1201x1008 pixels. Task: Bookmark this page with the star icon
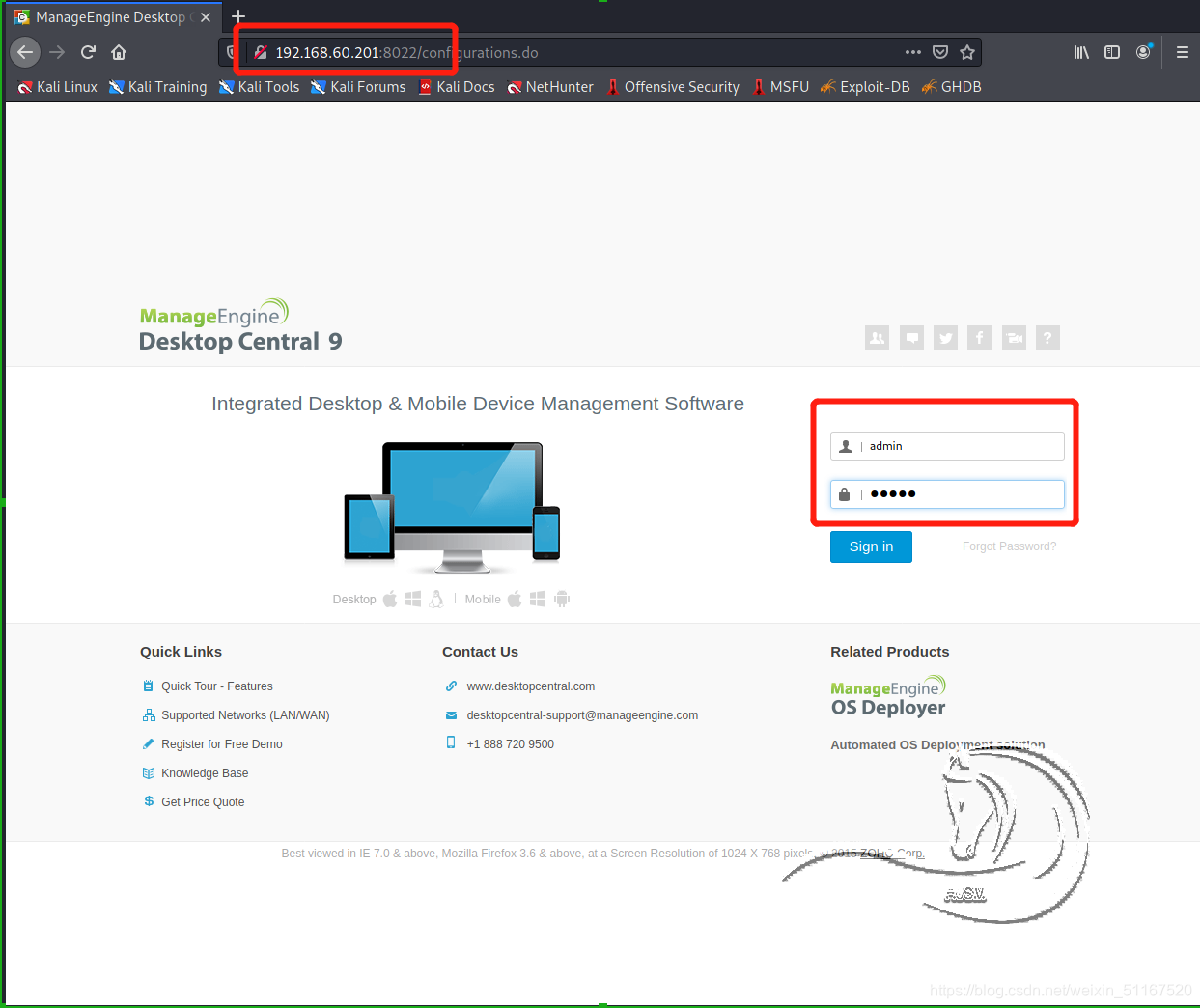click(x=967, y=52)
